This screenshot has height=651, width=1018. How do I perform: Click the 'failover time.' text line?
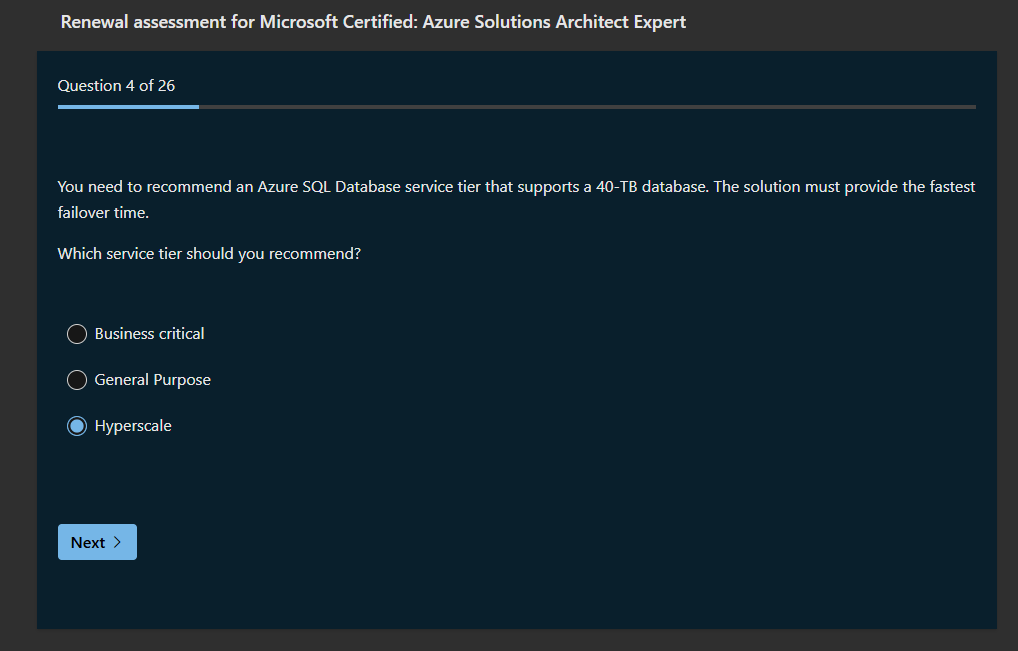point(103,213)
